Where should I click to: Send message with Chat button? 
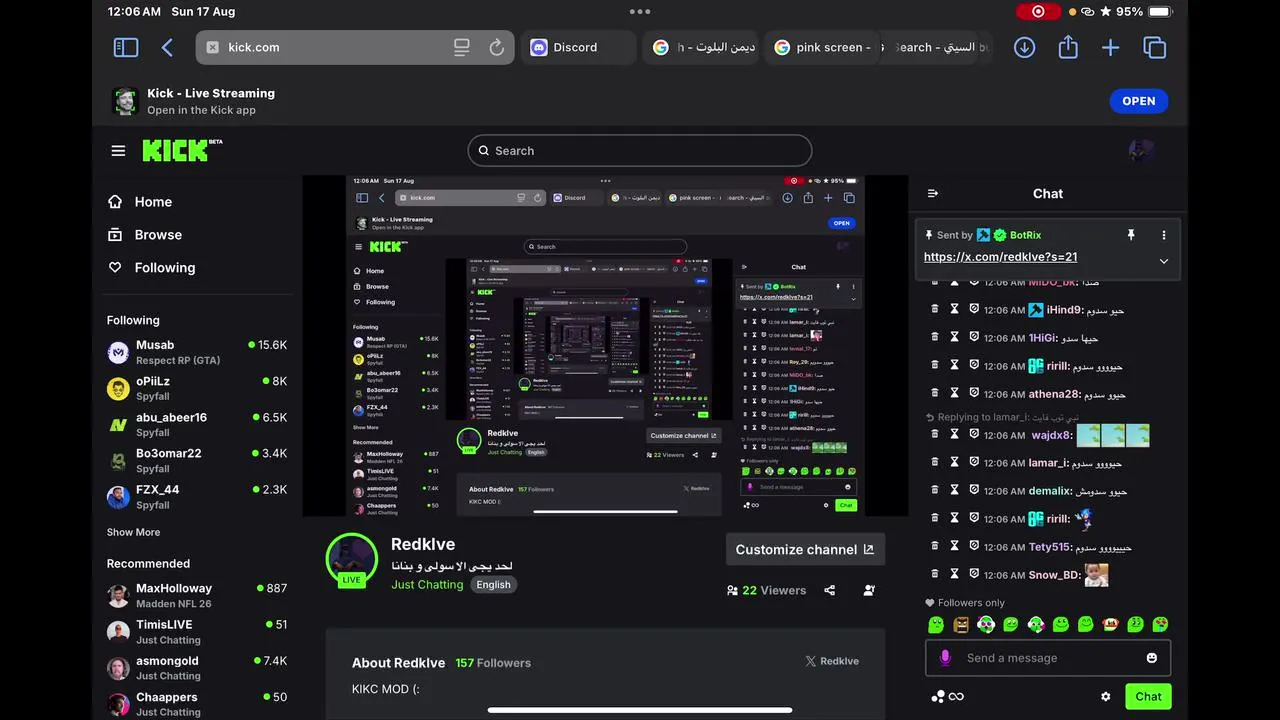[x=1148, y=697]
